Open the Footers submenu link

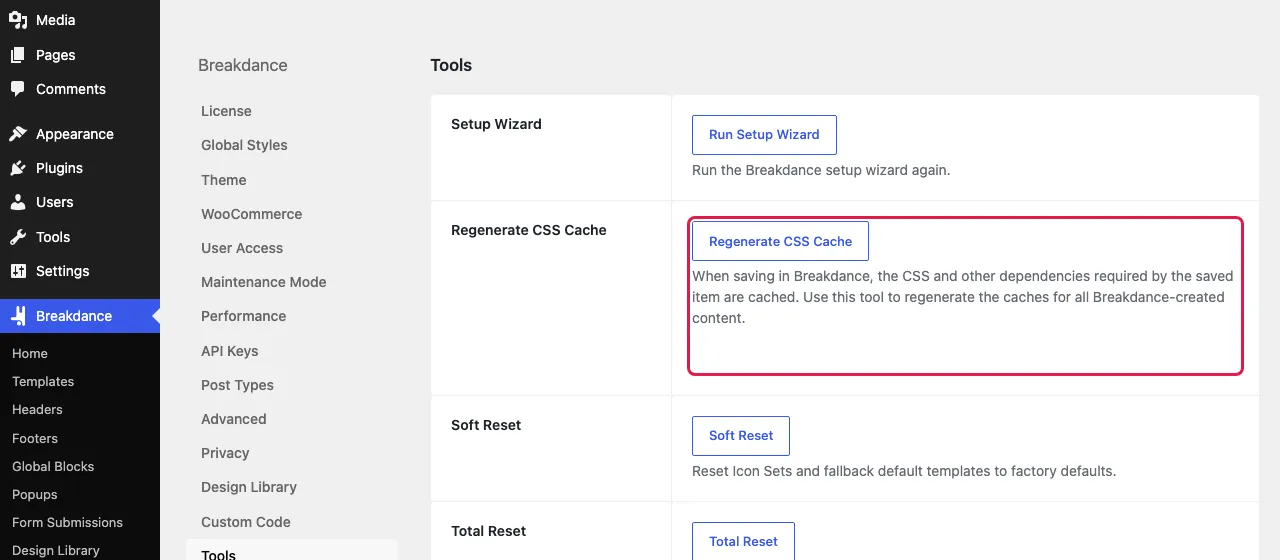click(35, 438)
